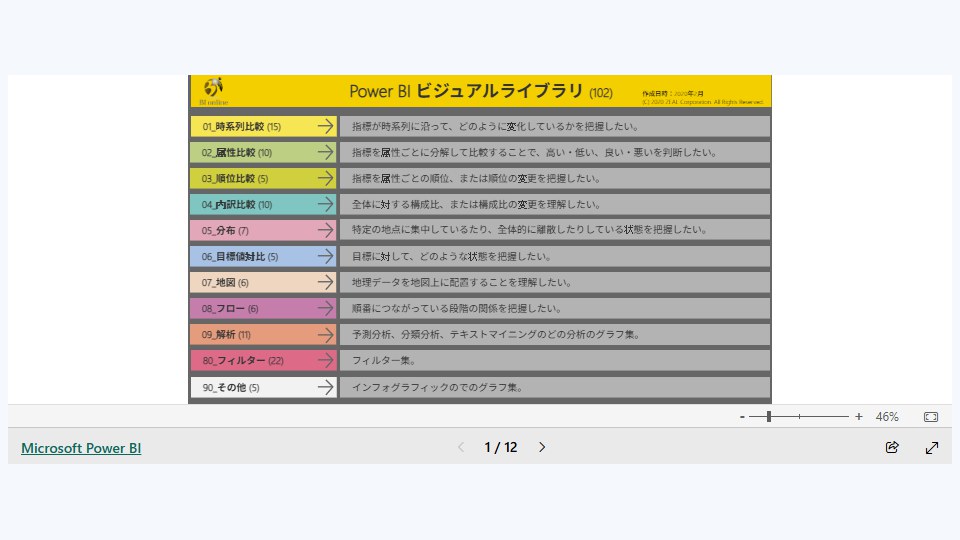This screenshot has width=960, height=540.
Task: Go to next page arrow
Action: coord(542,448)
